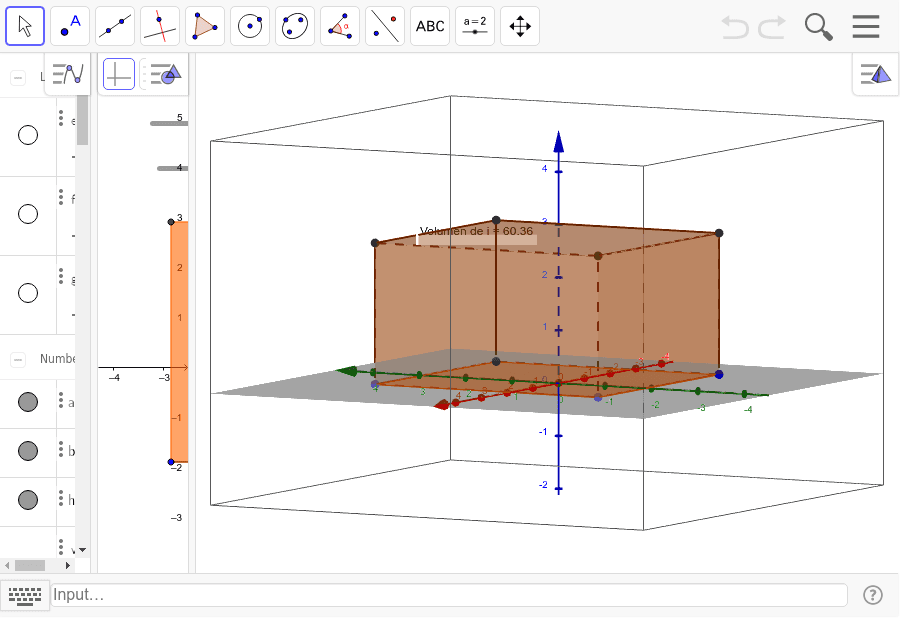Viewport: 900px width, 618px height.
Task: Click the black point at y=3
Action: coord(171,222)
